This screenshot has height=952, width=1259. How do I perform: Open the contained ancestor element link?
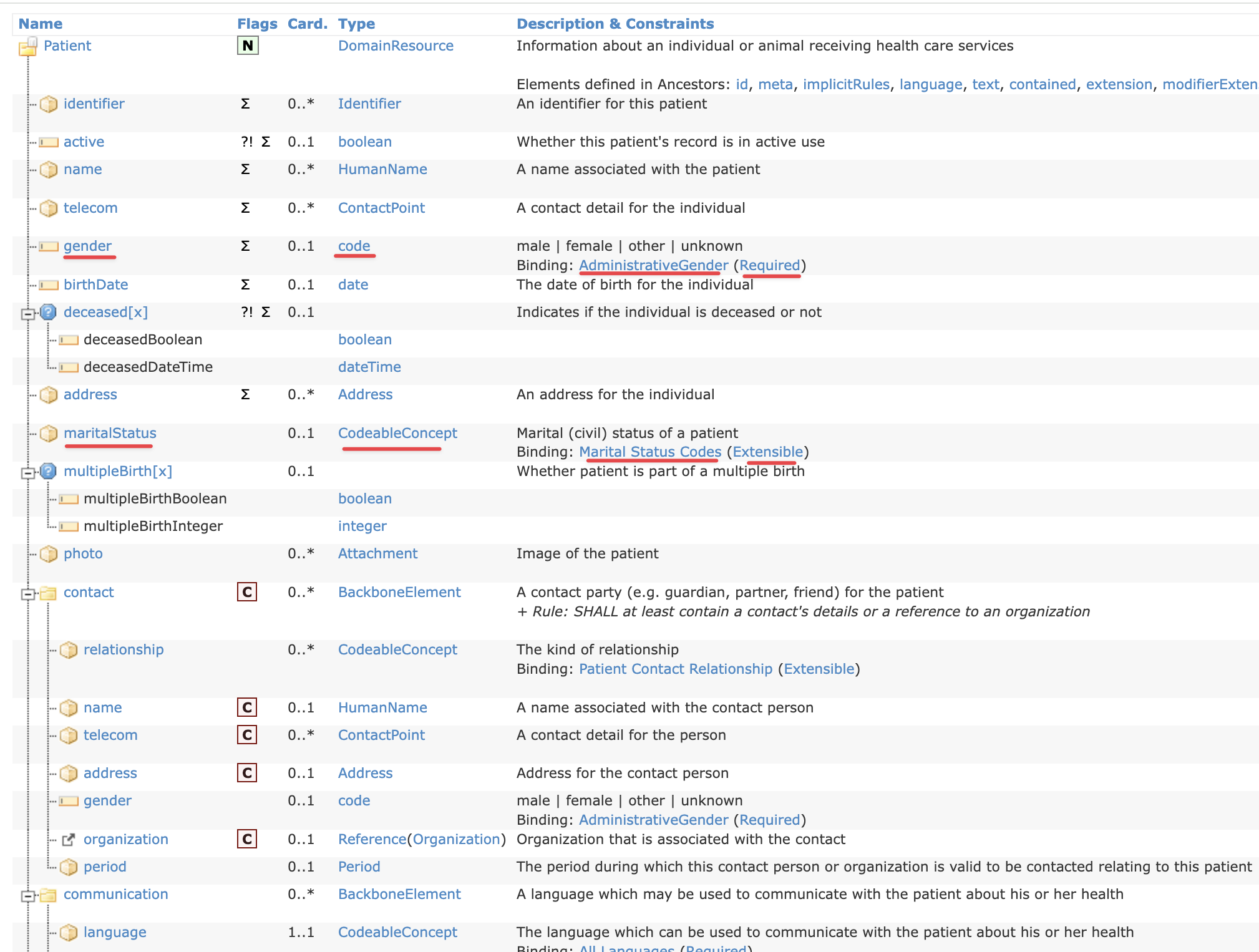[x=1043, y=84]
